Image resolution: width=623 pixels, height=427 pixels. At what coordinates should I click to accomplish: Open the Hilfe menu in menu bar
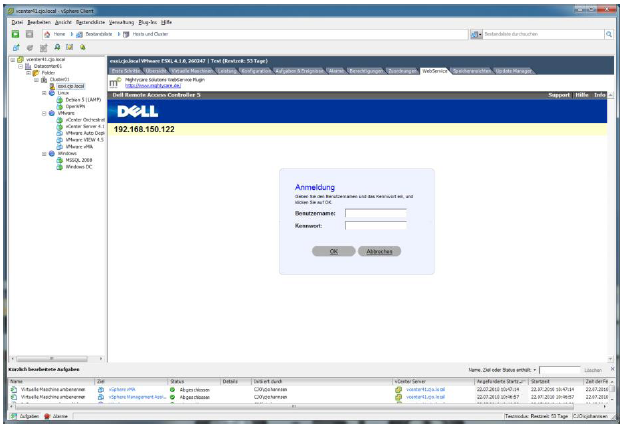166,23
